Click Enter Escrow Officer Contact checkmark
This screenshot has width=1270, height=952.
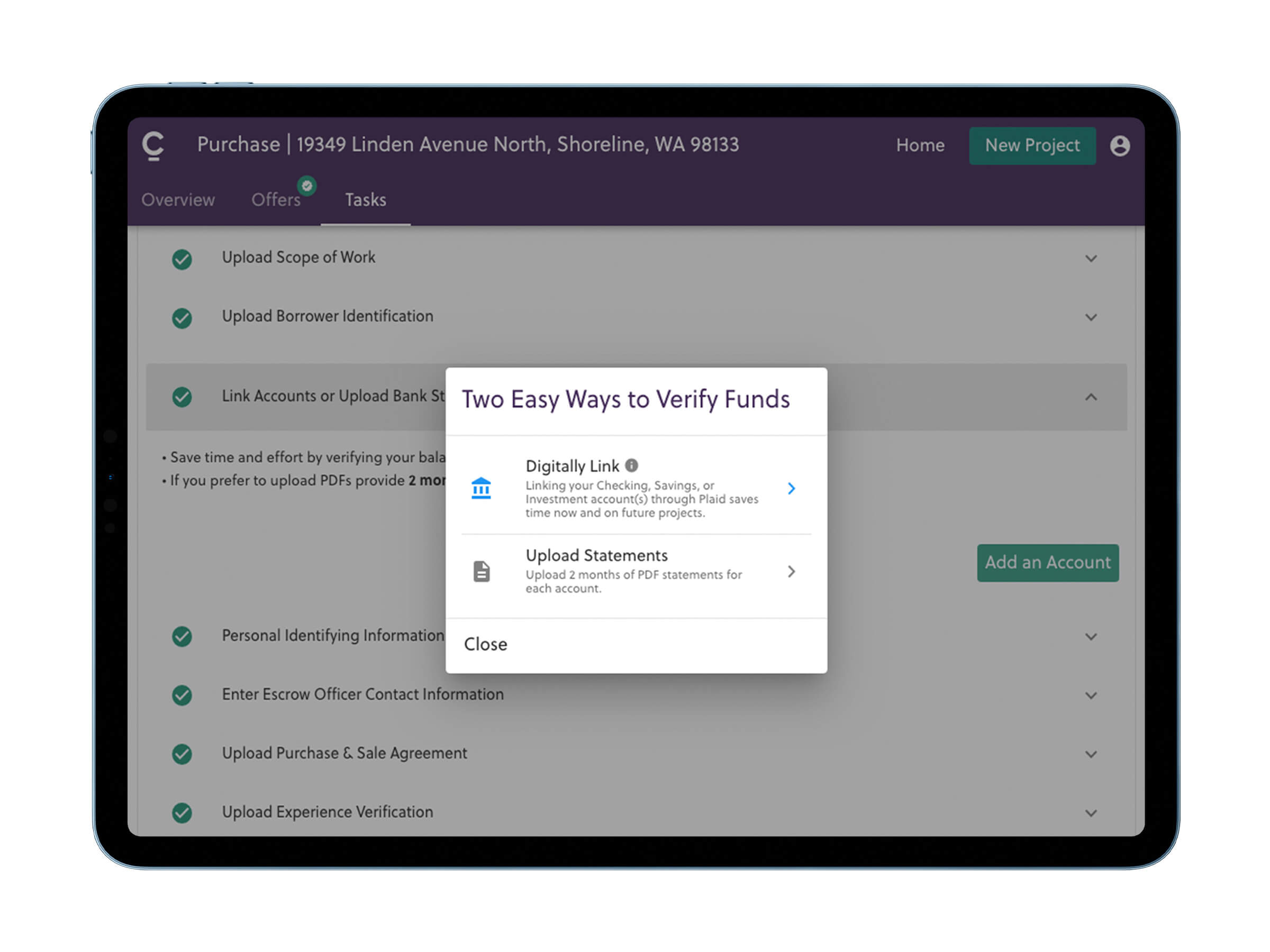[x=182, y=695]
